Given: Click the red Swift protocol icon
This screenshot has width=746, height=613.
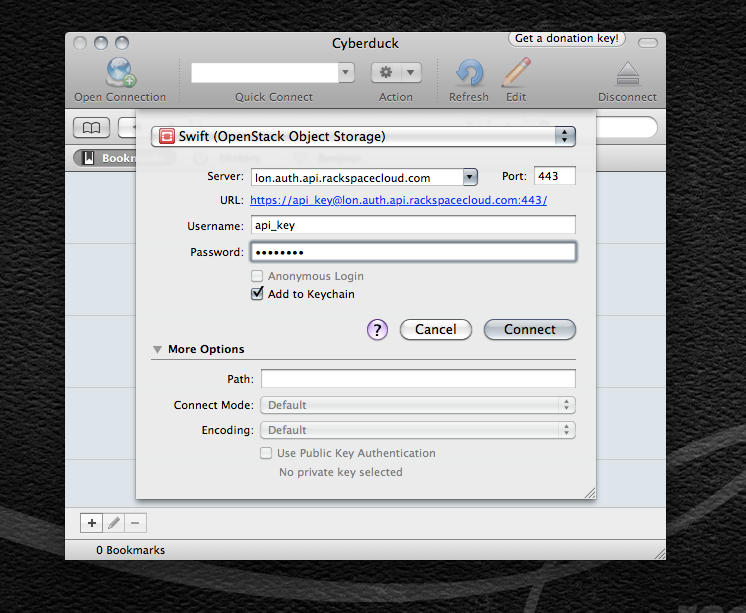Looking at the screenshot, I should point(166,137).
